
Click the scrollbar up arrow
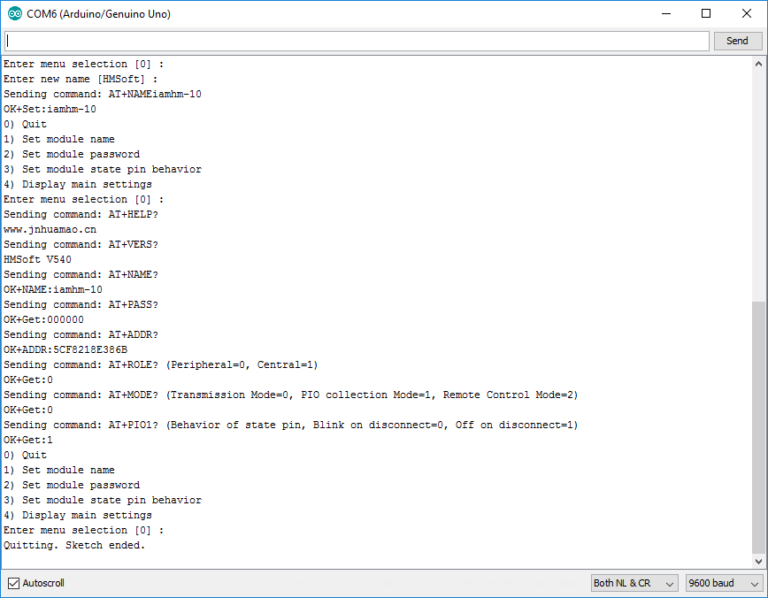[x=759, y=64]
